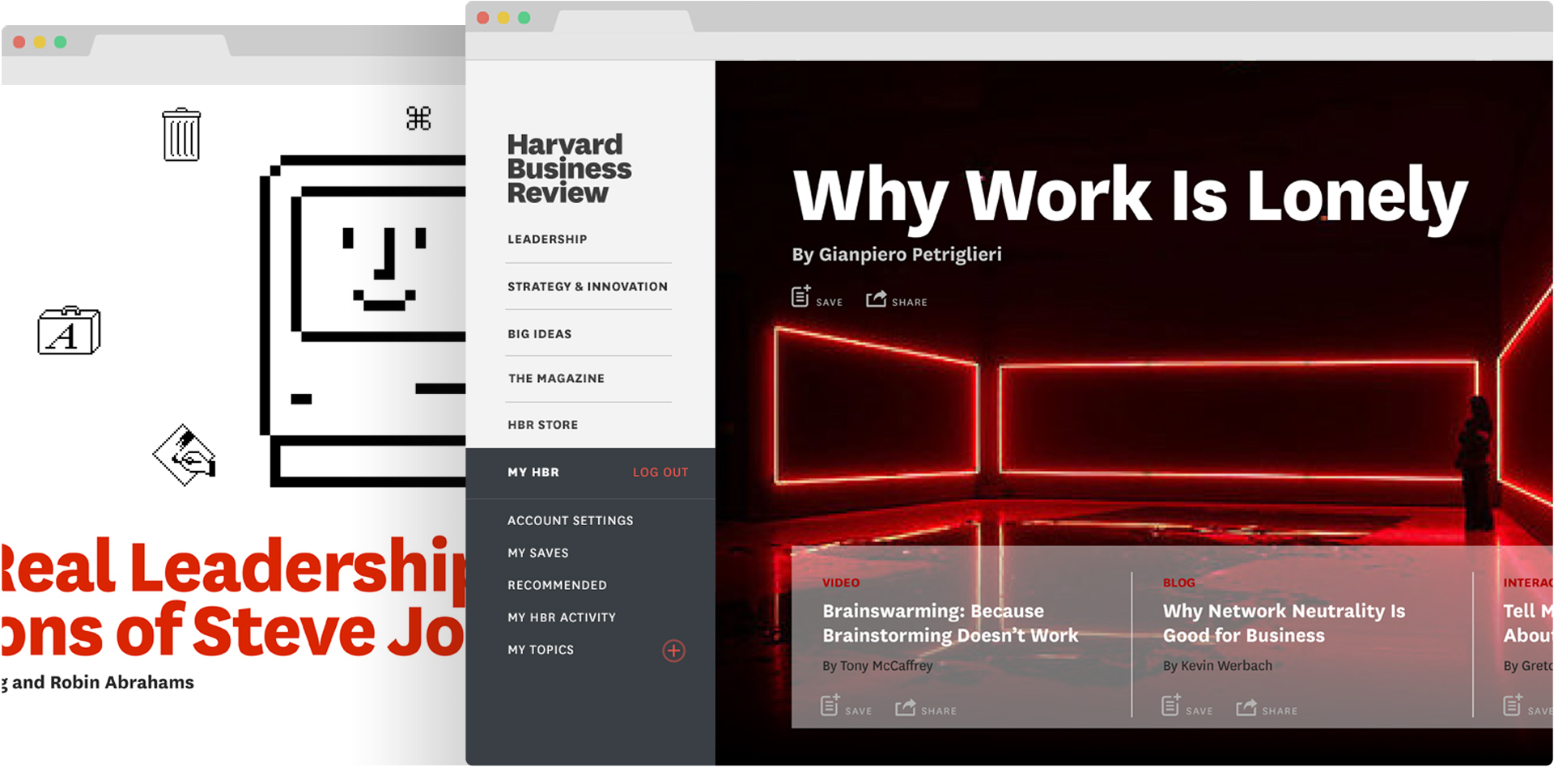The height and width of the screenshot is (784, 1554).
Task: Open the Leadership section
Action: (547, 239)
